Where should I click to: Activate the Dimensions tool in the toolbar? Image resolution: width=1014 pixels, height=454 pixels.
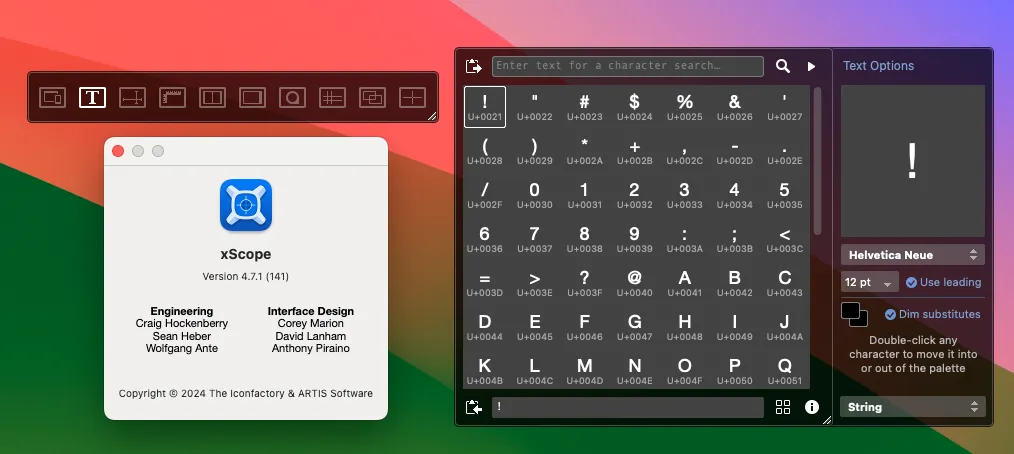point(133,98)
